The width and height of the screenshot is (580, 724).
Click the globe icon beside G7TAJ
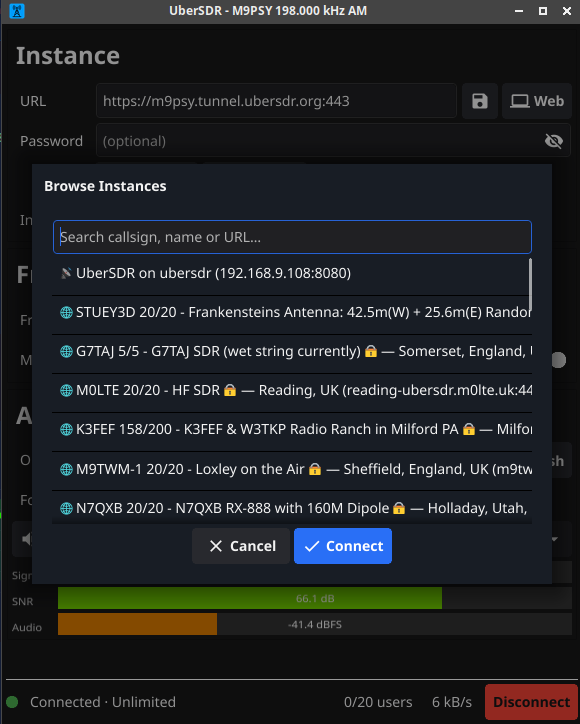point(66,351)
